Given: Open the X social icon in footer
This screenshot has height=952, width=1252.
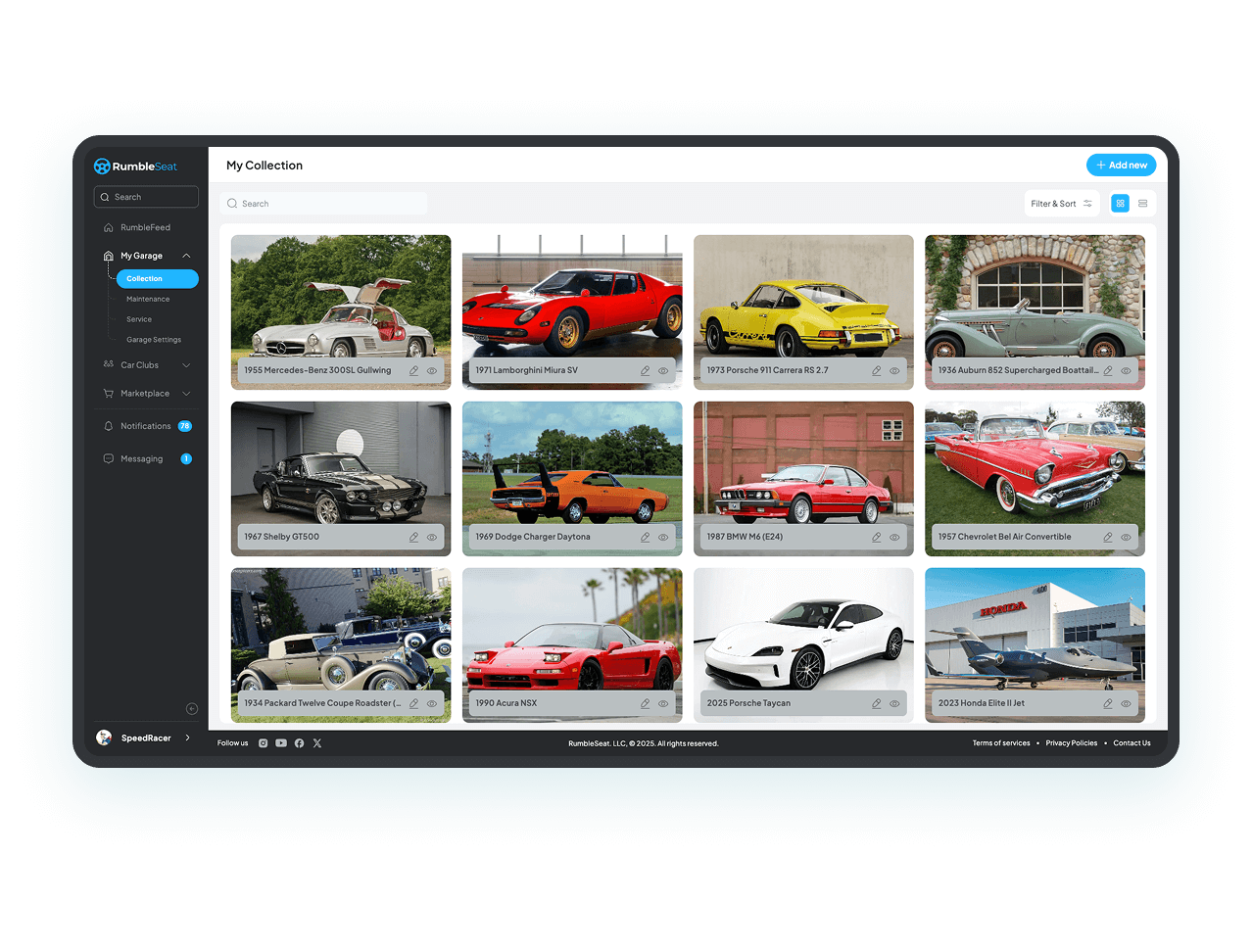Looking at the screenshot, I should coord(317,743).
